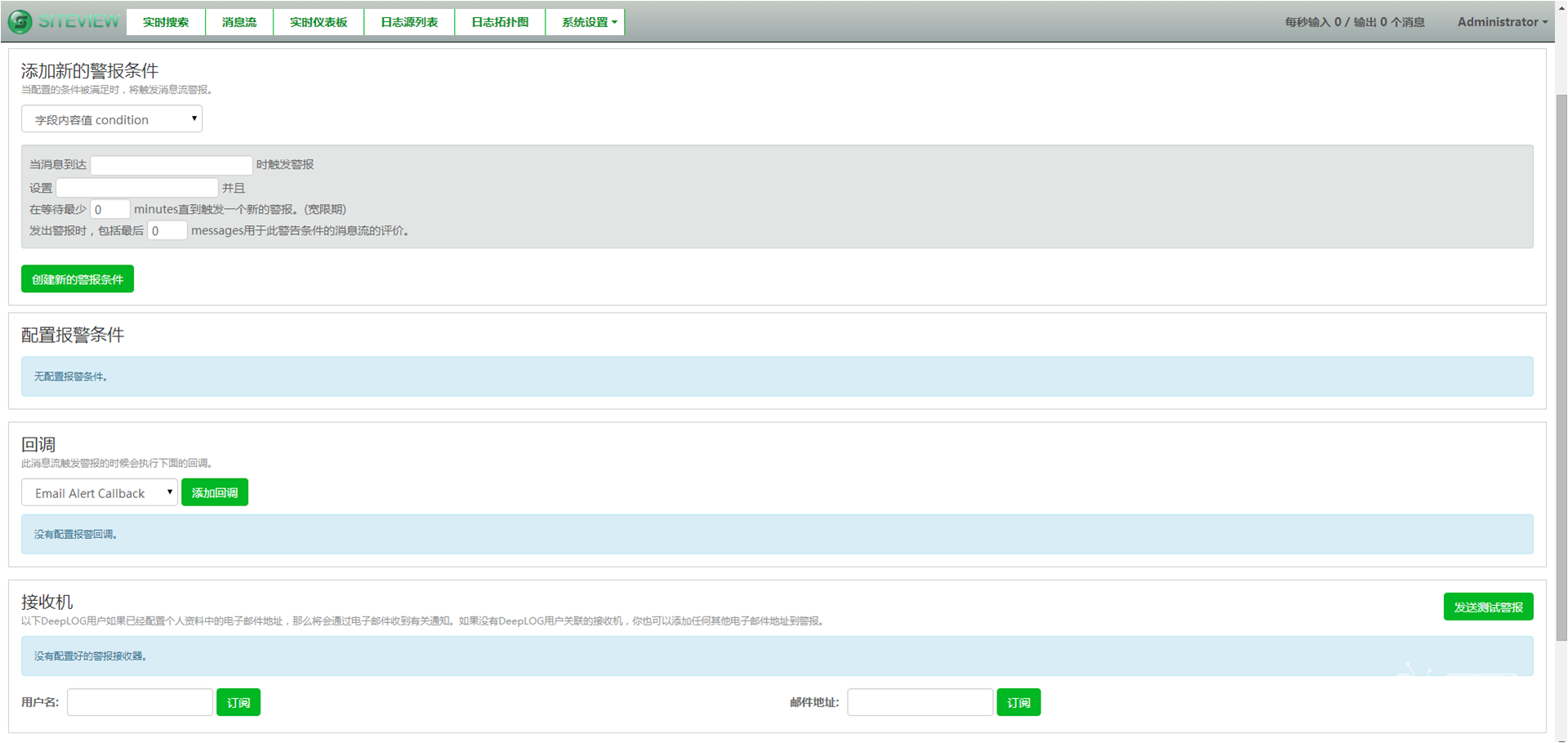Image resolution: width=1568 pixels, height=743 pixels.
Task: Click the 添加回调 button
Action: point(215,492)
